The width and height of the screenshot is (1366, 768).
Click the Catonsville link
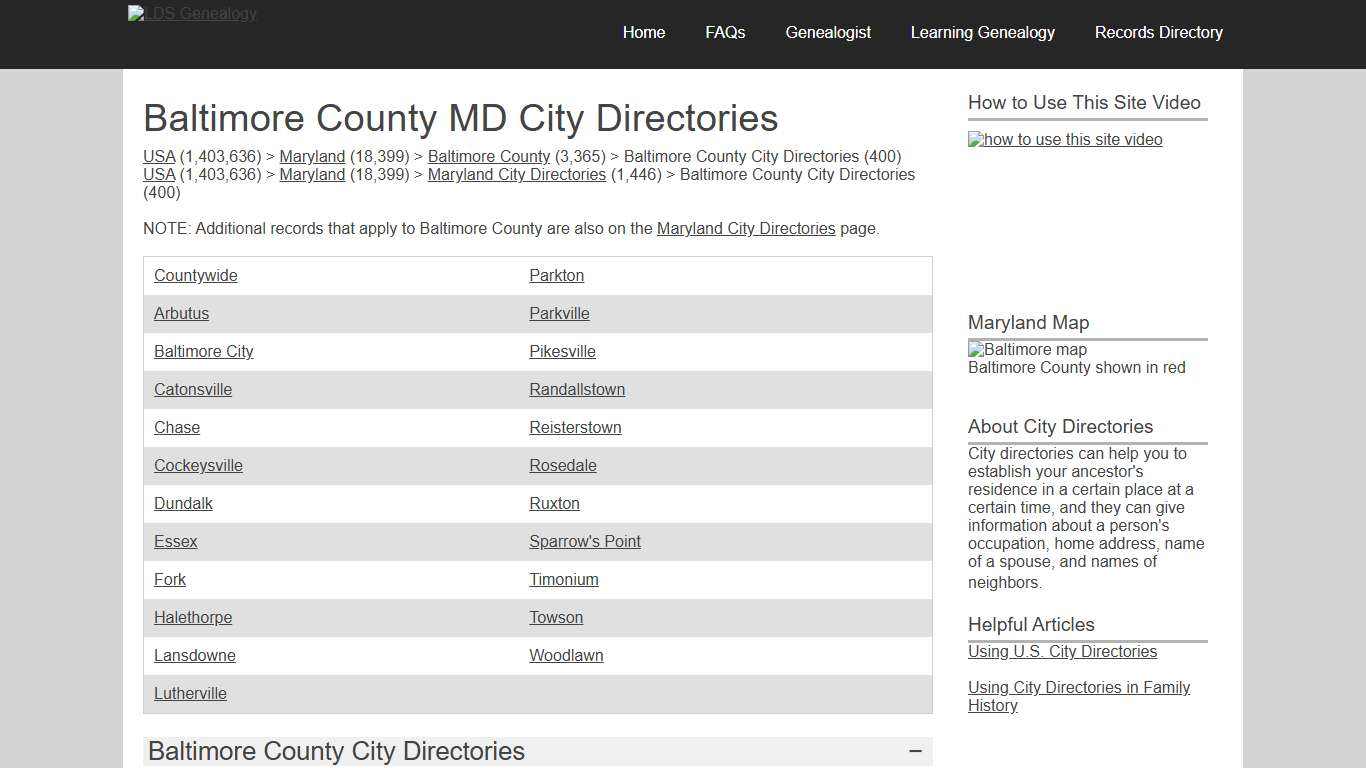click(192, 389)
